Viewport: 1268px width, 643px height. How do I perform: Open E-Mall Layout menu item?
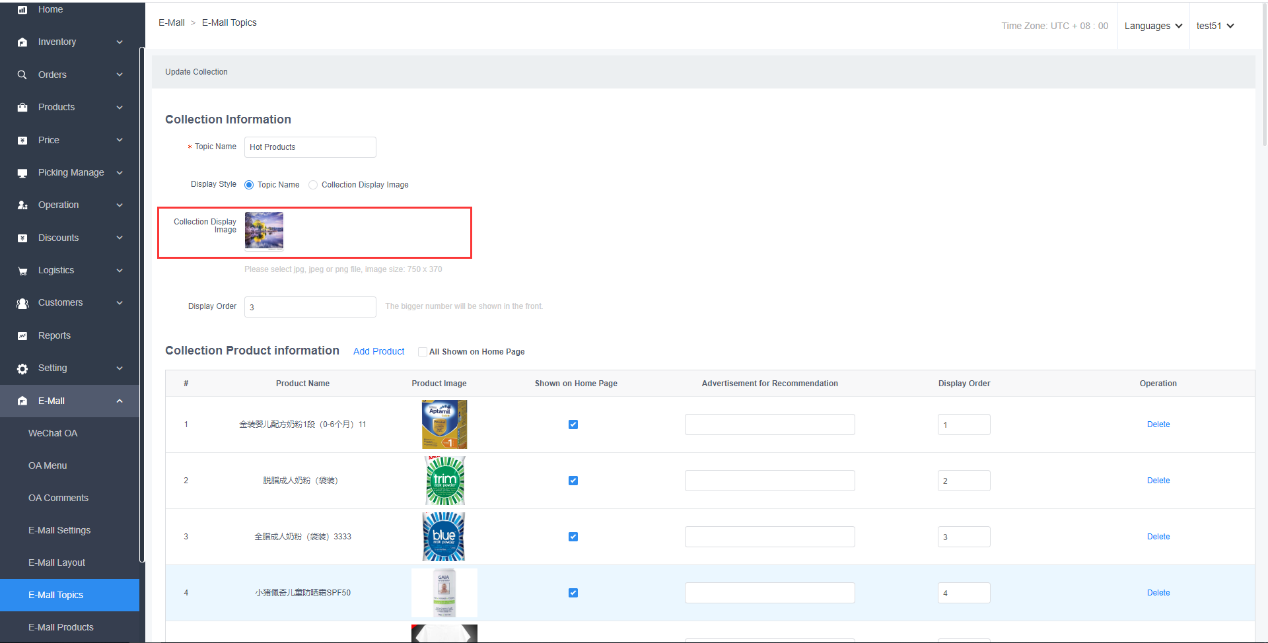[x=57, y=563]
